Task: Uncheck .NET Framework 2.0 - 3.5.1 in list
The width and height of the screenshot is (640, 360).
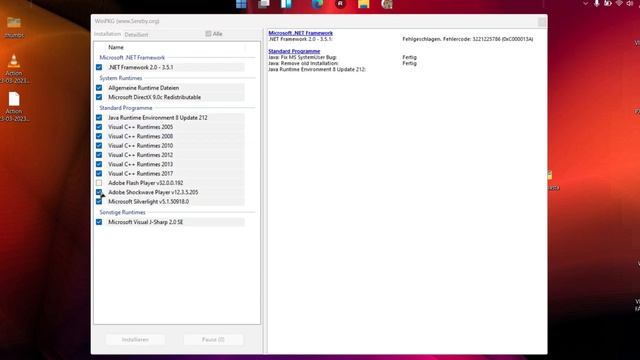Action: (99, 67)
